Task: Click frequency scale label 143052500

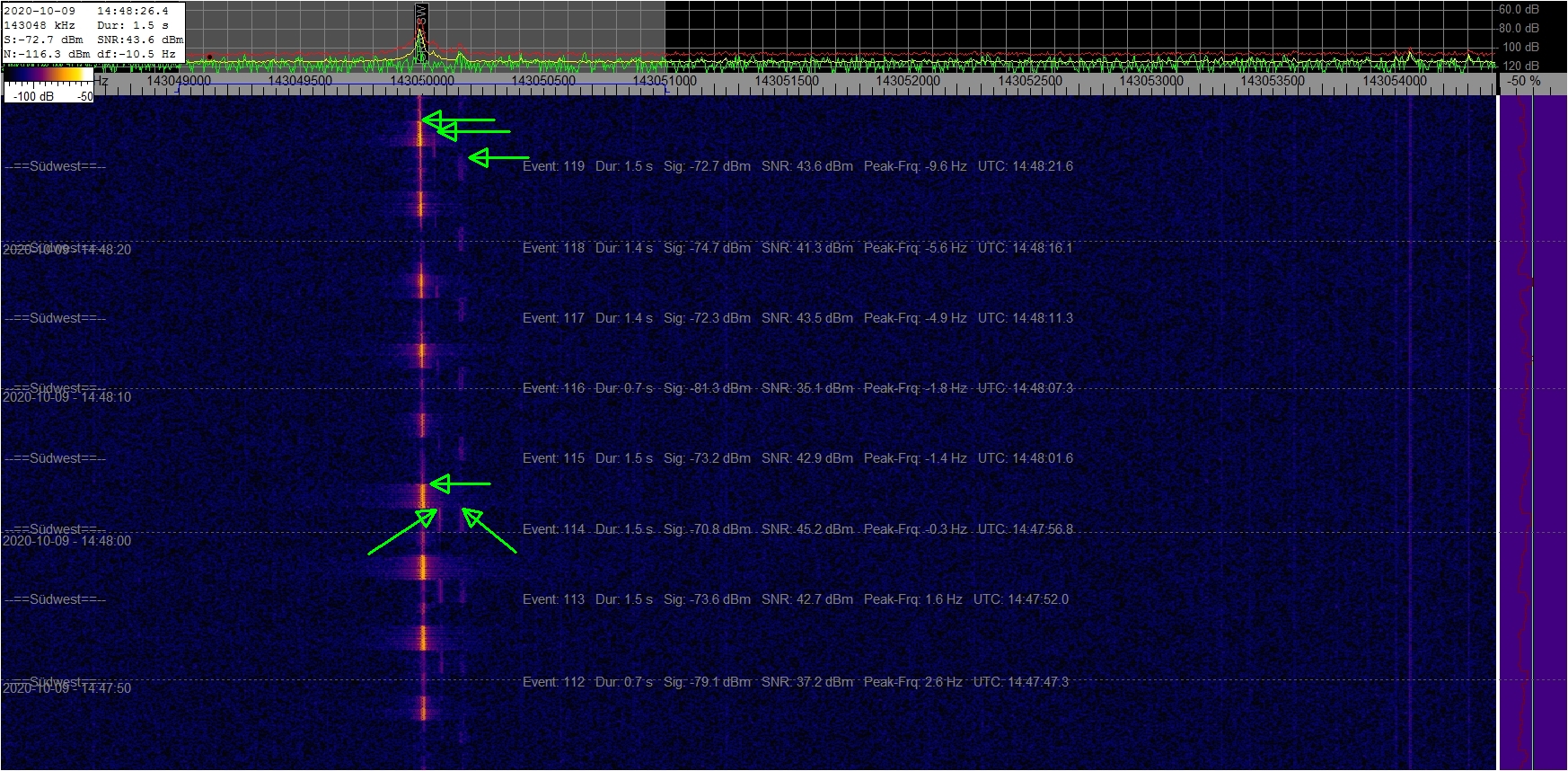Action: (1030, 81)
